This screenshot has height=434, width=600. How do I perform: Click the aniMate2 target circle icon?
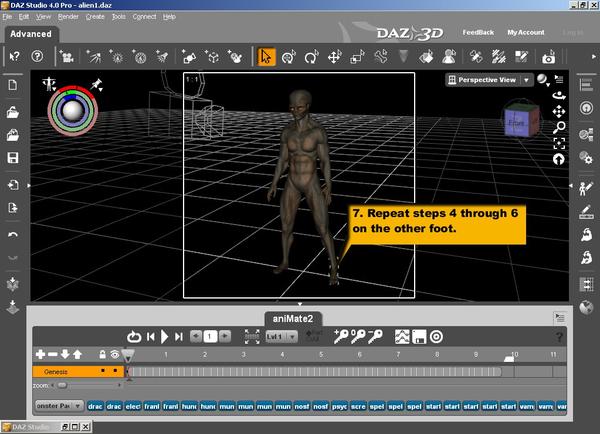(x=437, y=337)
